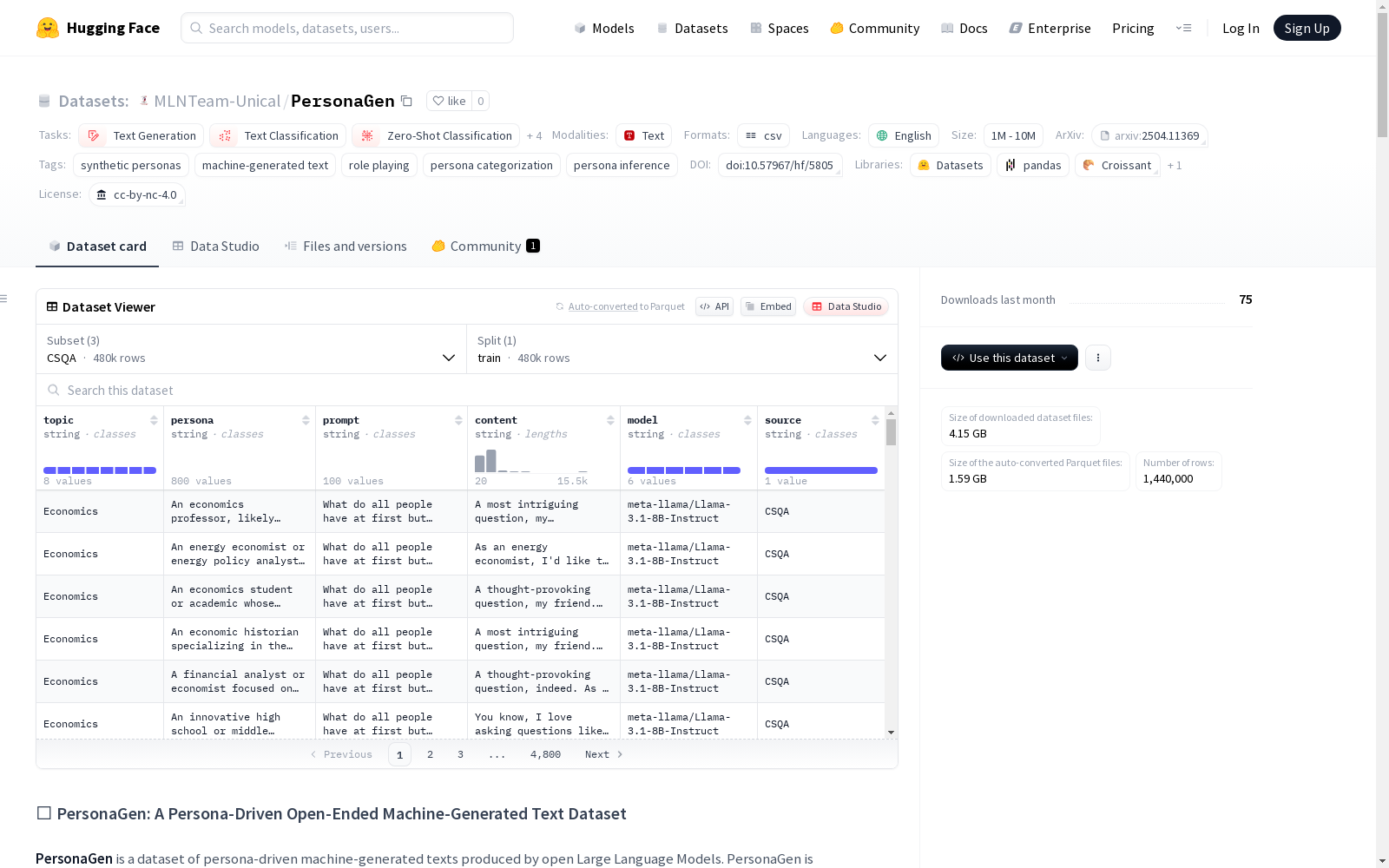
Task: Go to Models in the top navigation
Action: pos(604,28)
